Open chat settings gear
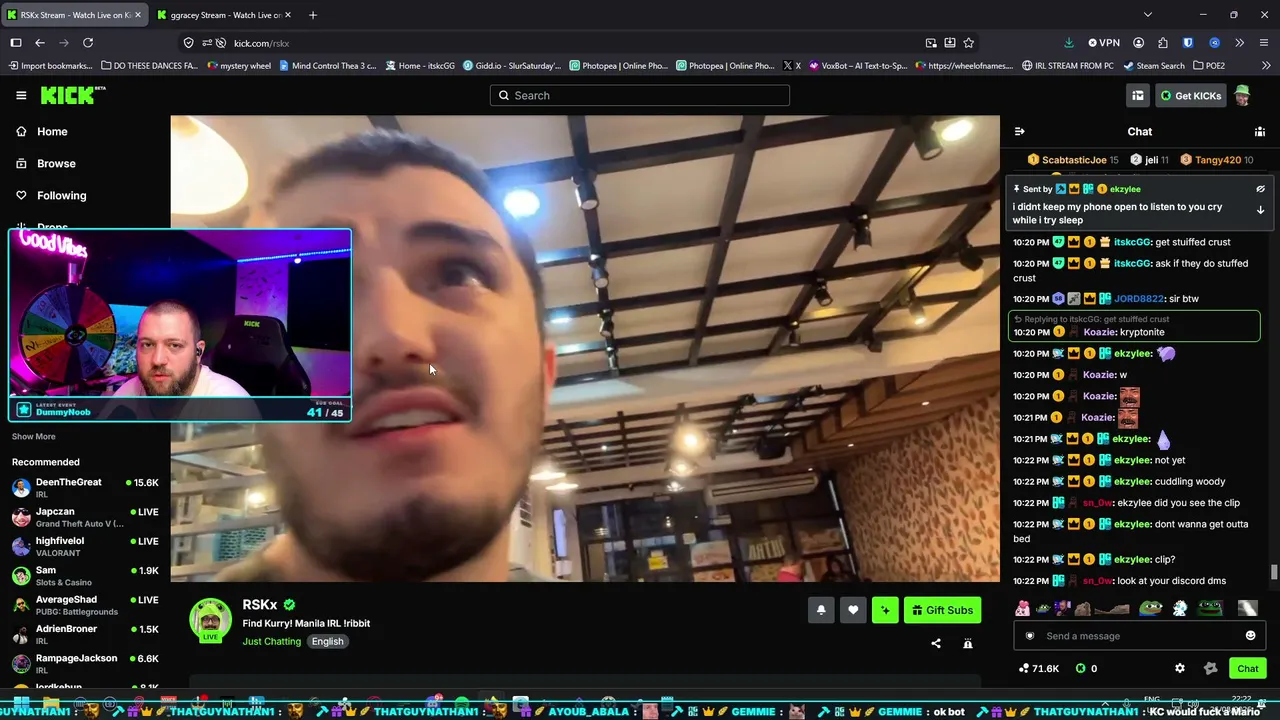This screenshot has width=1280, height=720. pos(1180,668)
